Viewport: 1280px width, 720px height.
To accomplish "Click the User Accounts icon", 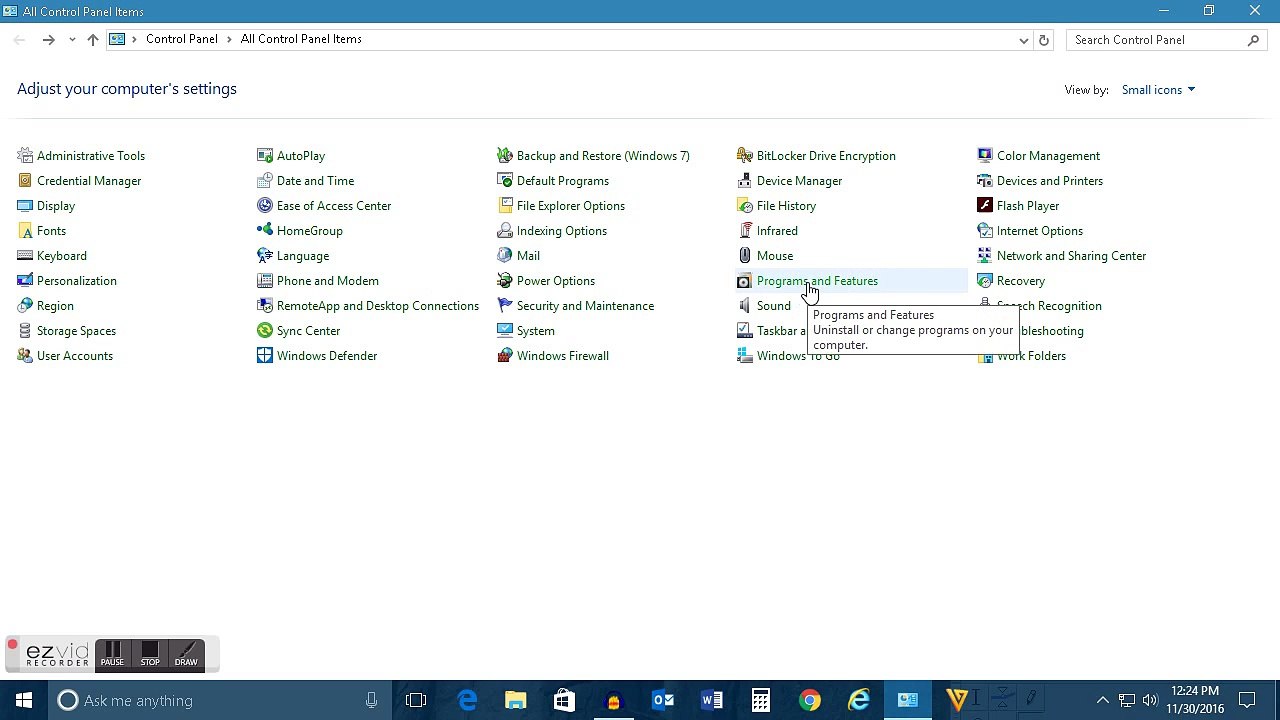I will click(25, 356).
